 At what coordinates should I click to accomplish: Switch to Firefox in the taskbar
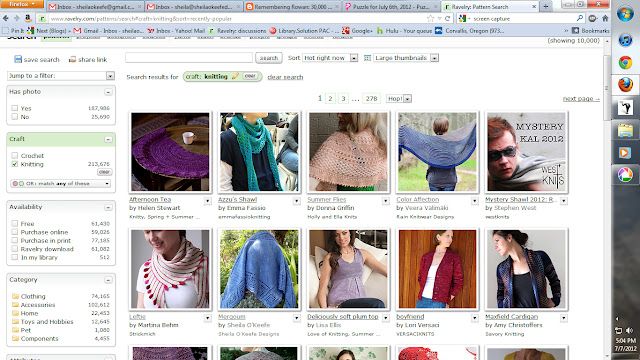click(x=625, y=85)
